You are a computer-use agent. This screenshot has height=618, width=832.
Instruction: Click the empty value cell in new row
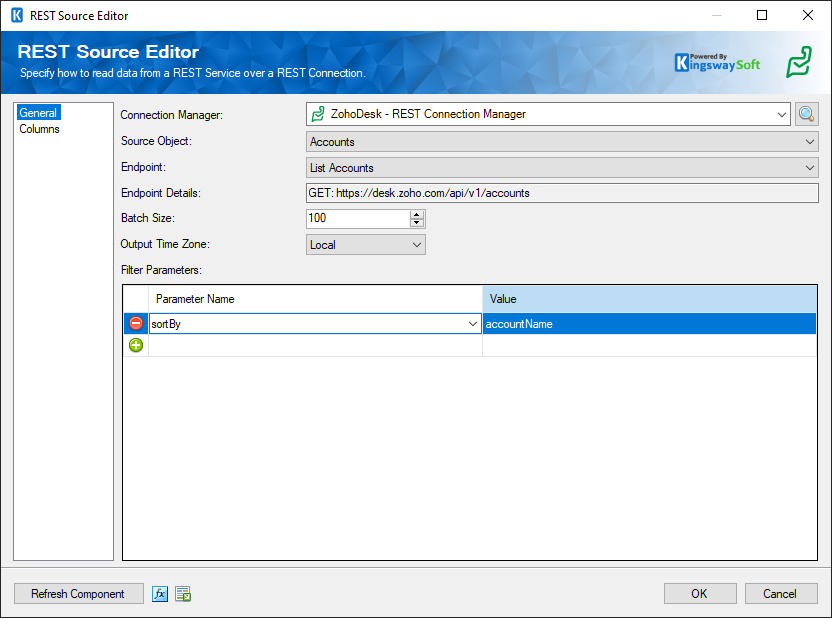coord(649,345)
